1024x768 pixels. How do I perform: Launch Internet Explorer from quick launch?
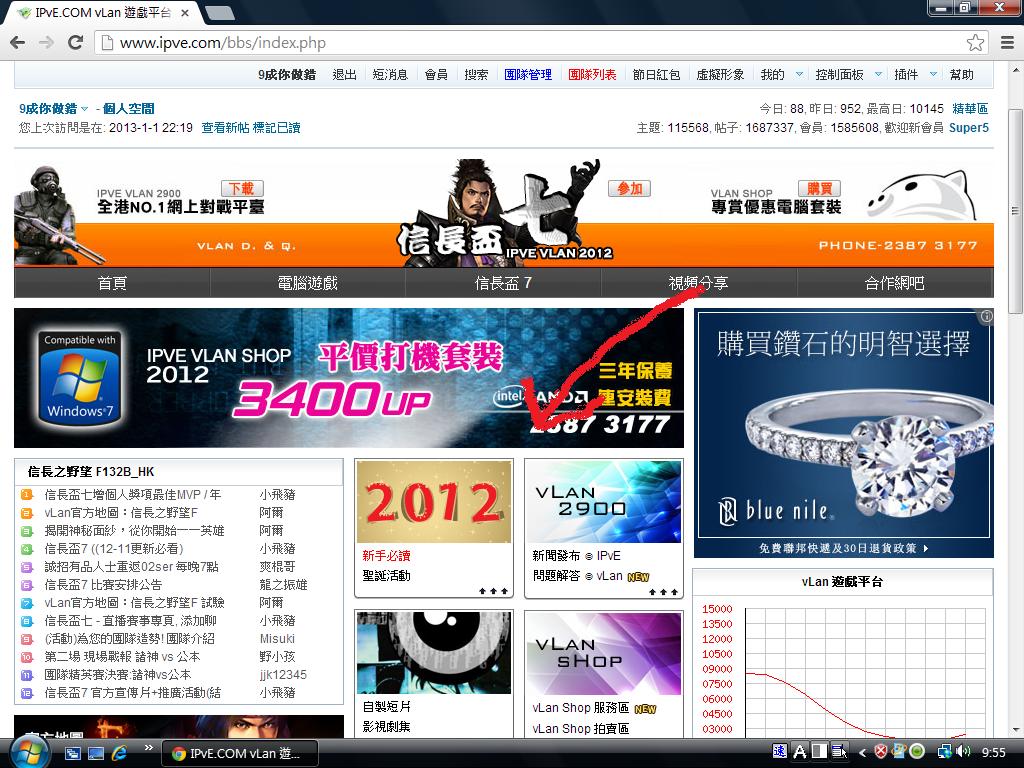click(120, 753)
